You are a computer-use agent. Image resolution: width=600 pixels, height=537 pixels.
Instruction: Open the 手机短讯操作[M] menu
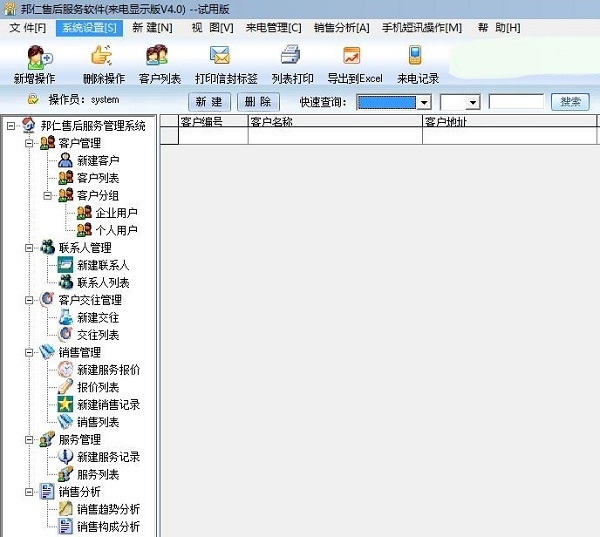click(422, 28)
